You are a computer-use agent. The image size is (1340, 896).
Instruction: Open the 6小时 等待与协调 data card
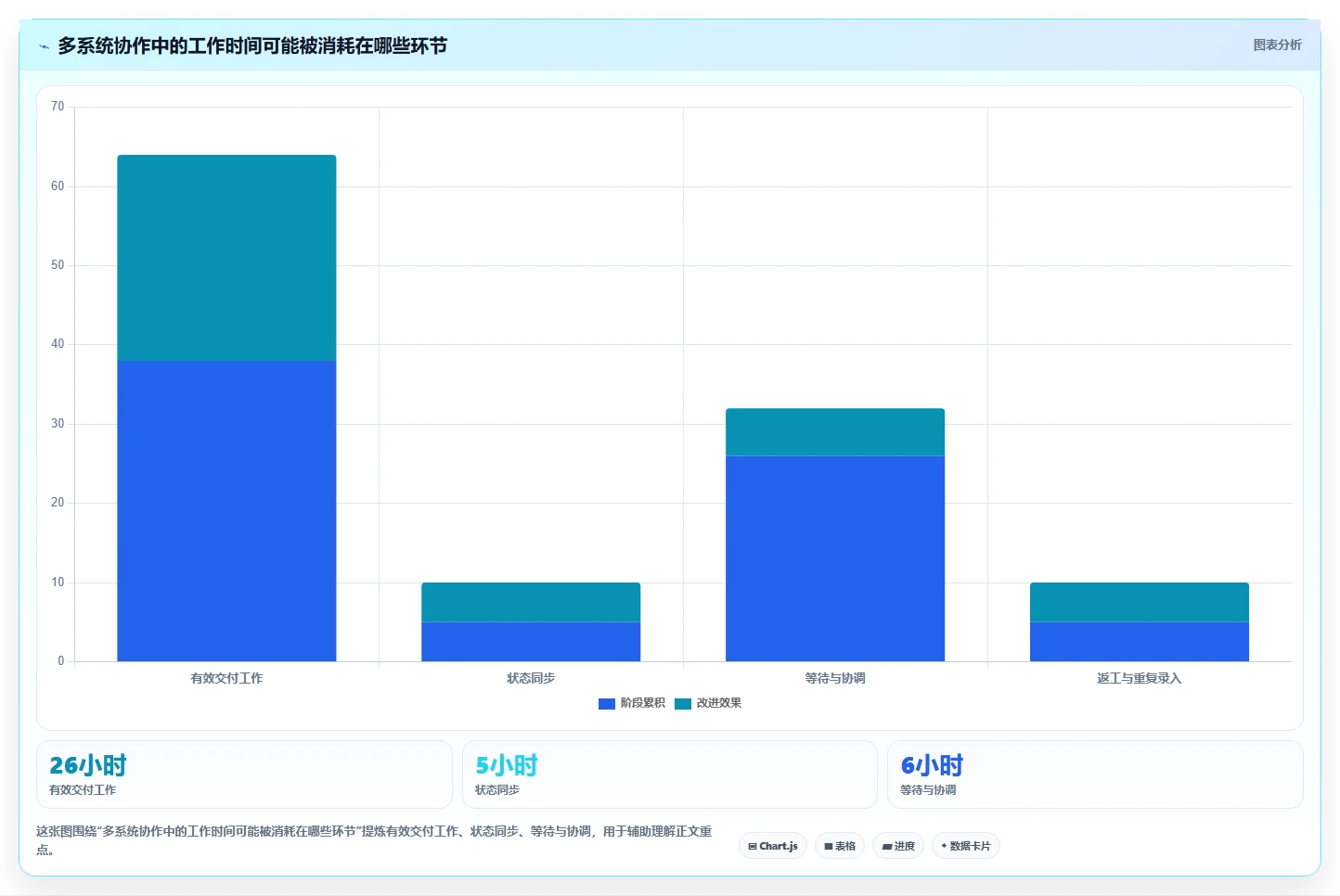pyautogui.click(x=1095, y=774)
